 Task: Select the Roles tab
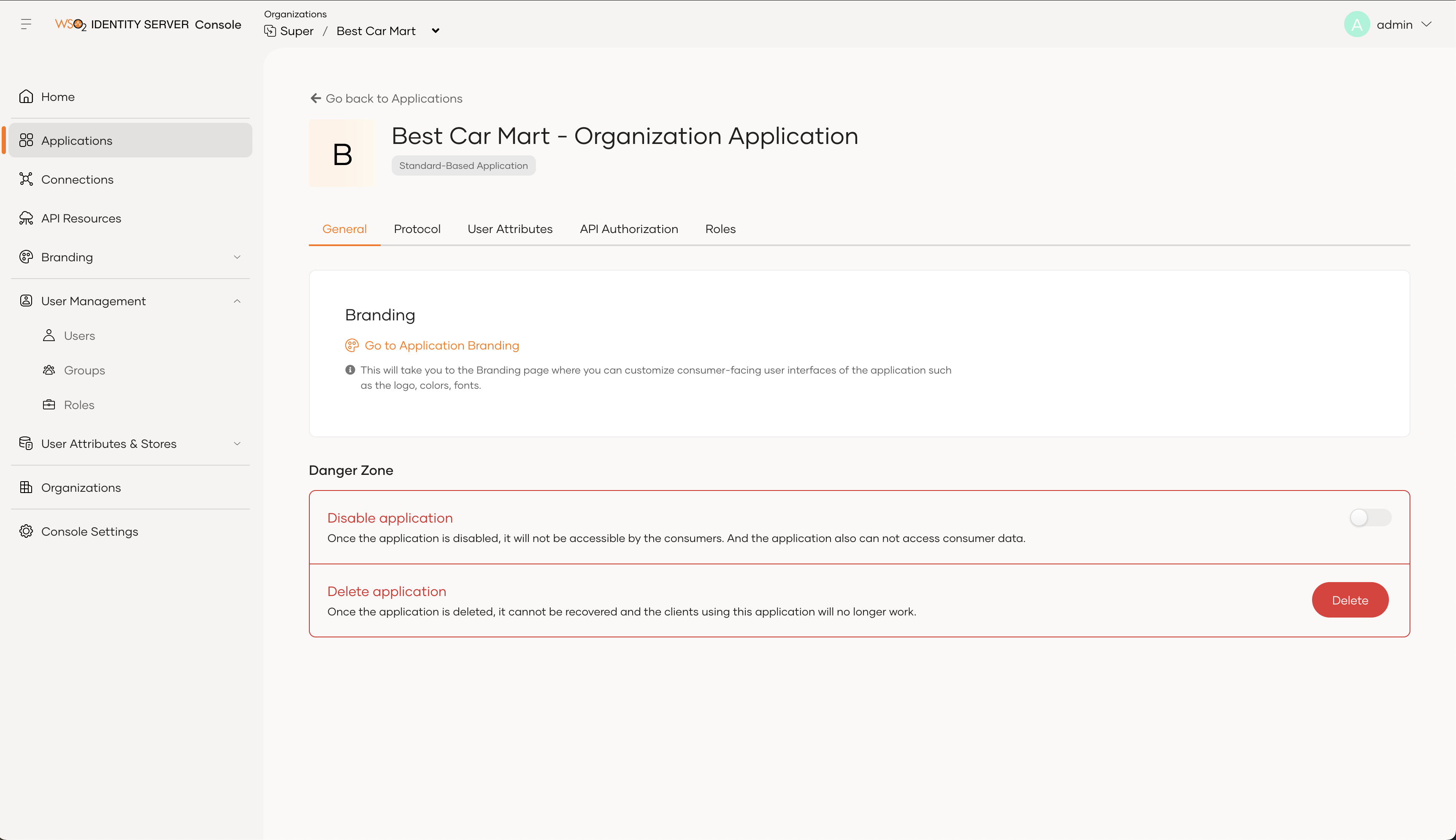(720, 229)
